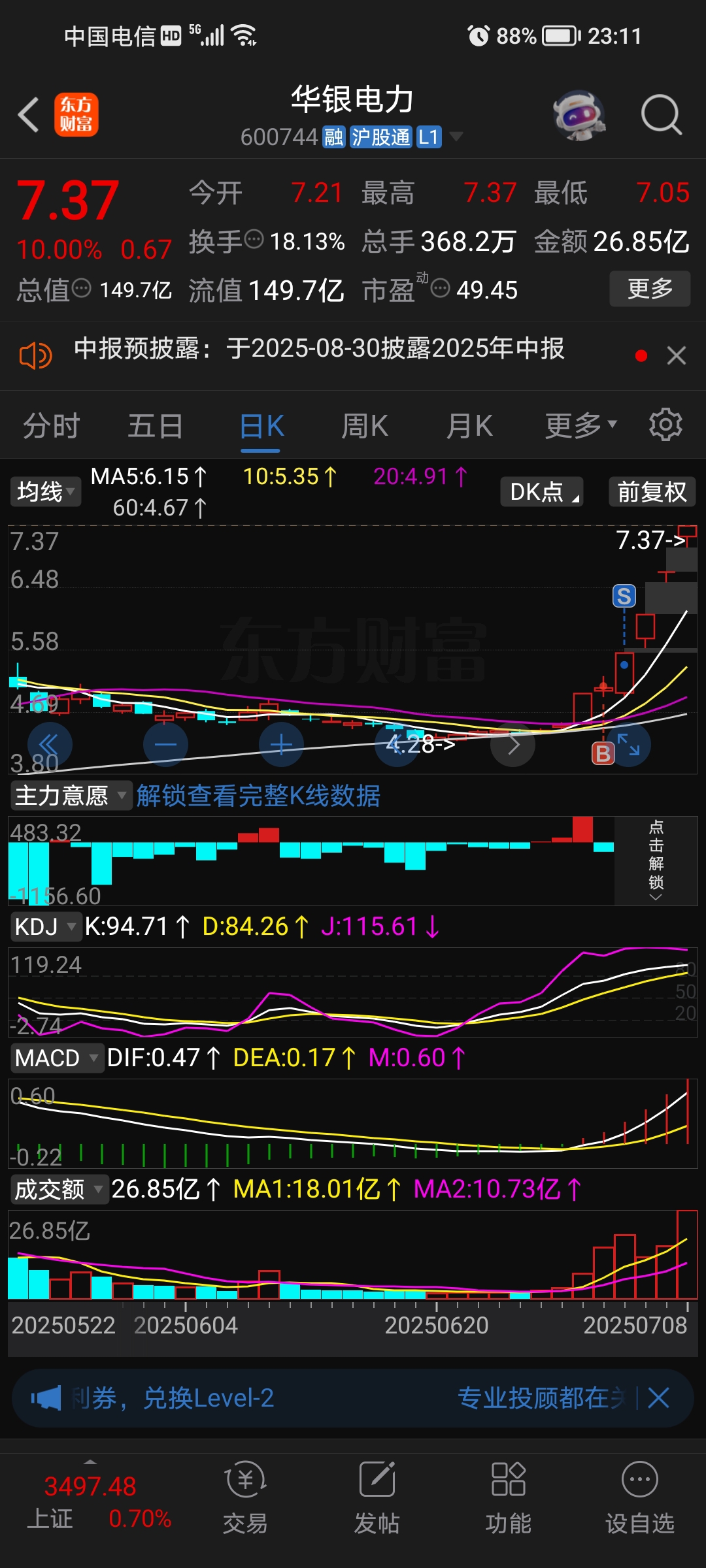Expand 更多 chart period dropdown
The height and width of the screenshot is (1568, 706).
[581, 426]
